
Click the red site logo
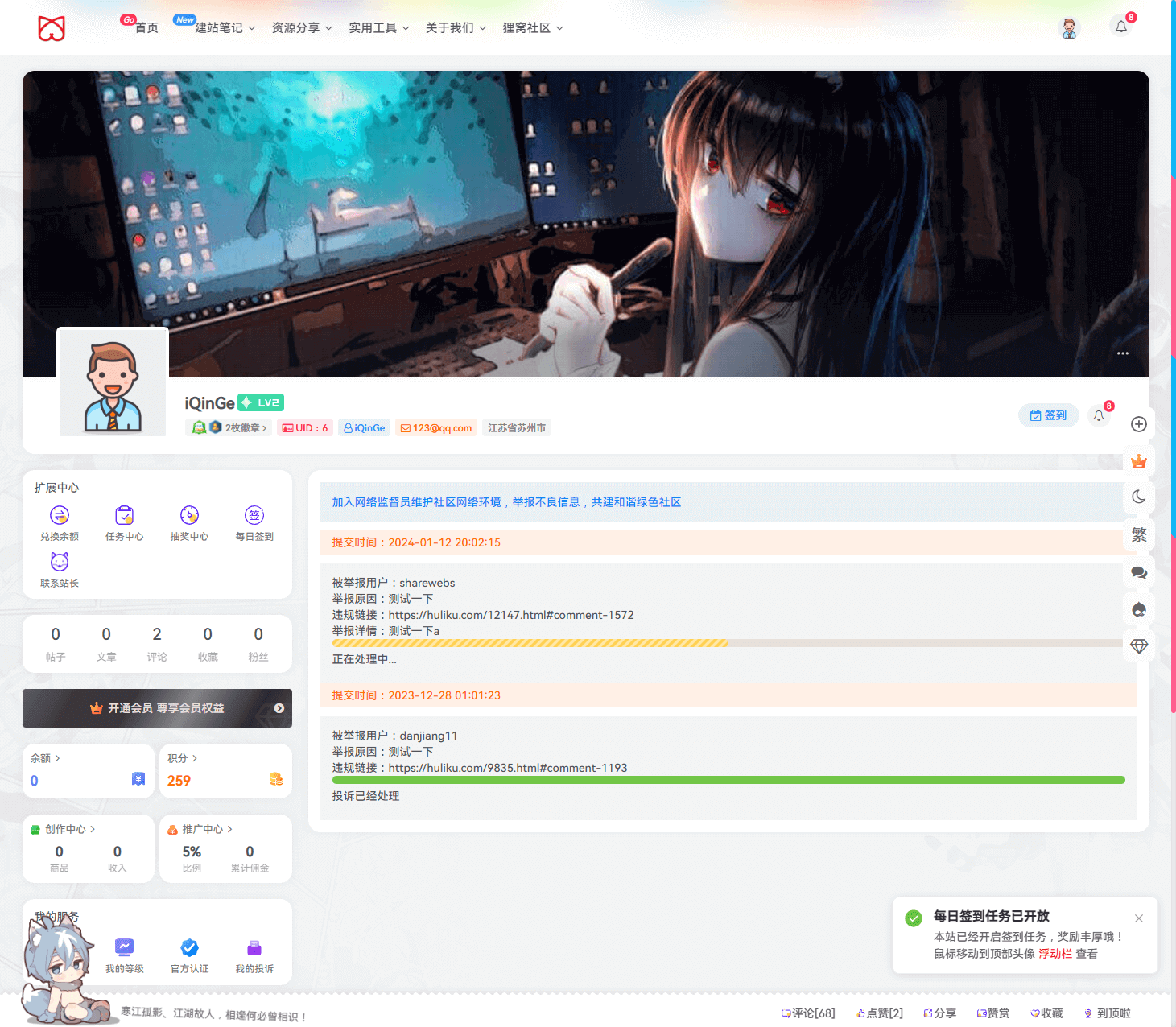tap(52, 28)
